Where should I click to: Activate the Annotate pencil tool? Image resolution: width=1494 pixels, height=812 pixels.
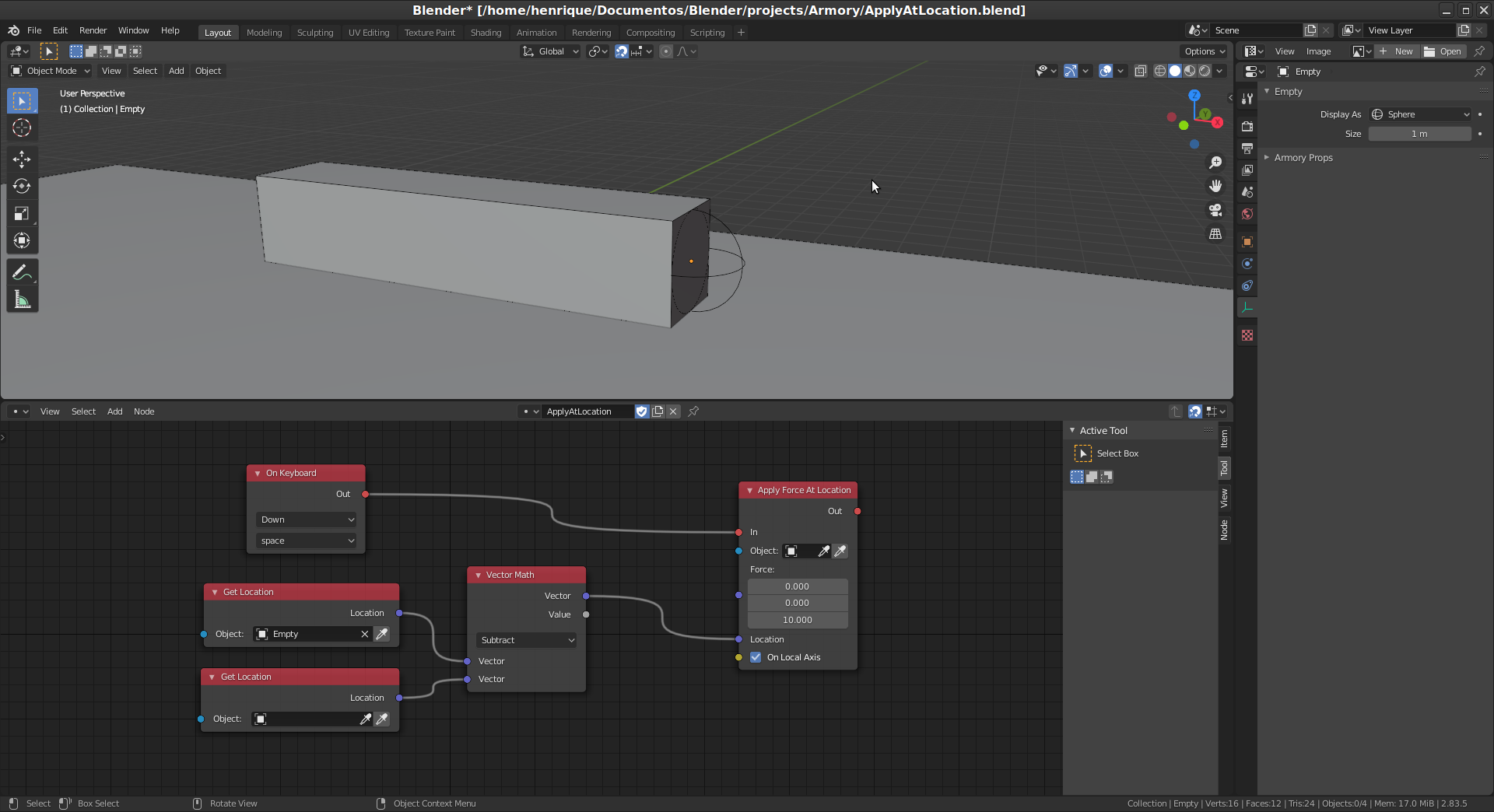[x=22, y=273]
